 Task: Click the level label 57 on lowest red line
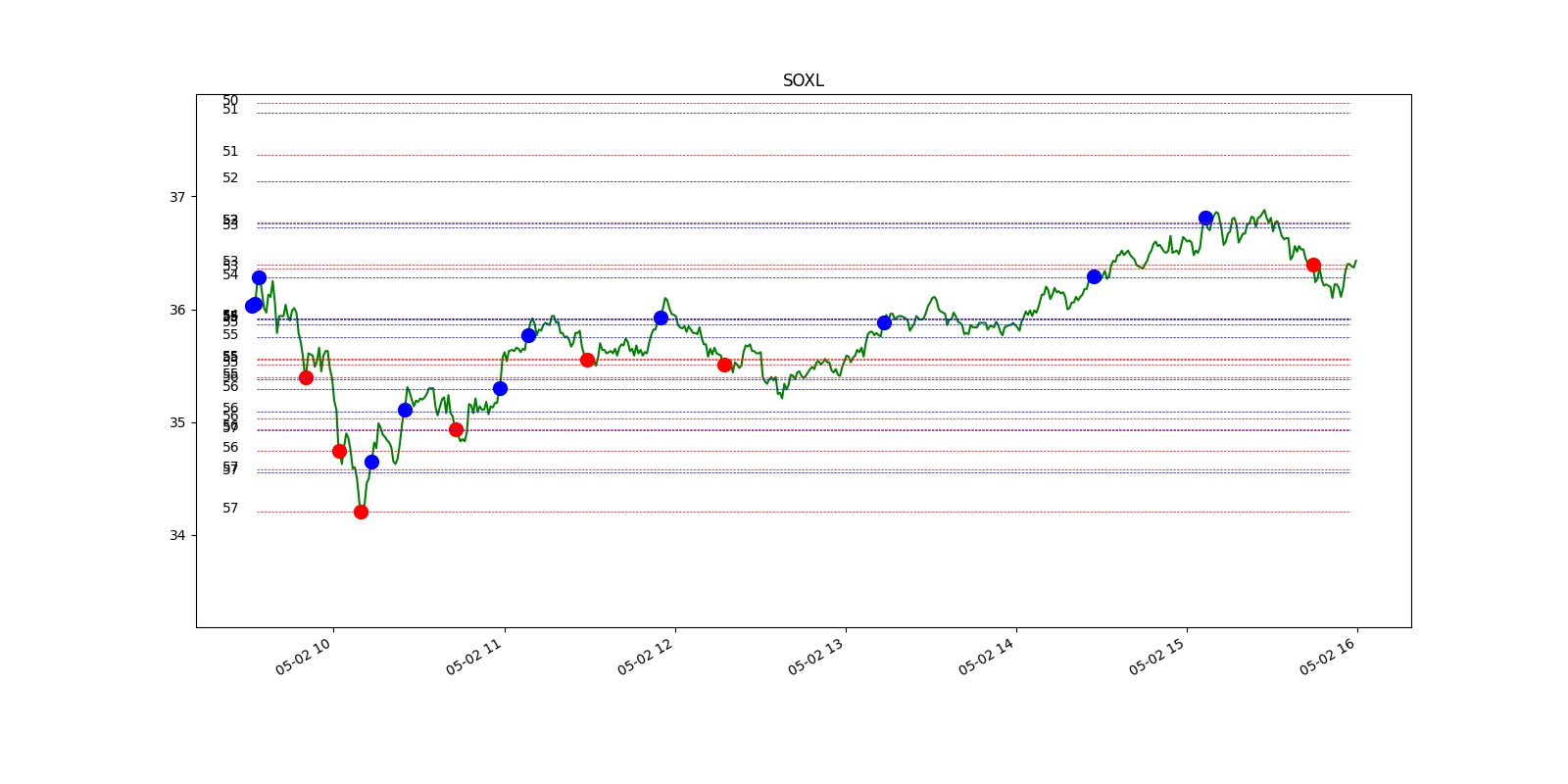click(230, 508)
